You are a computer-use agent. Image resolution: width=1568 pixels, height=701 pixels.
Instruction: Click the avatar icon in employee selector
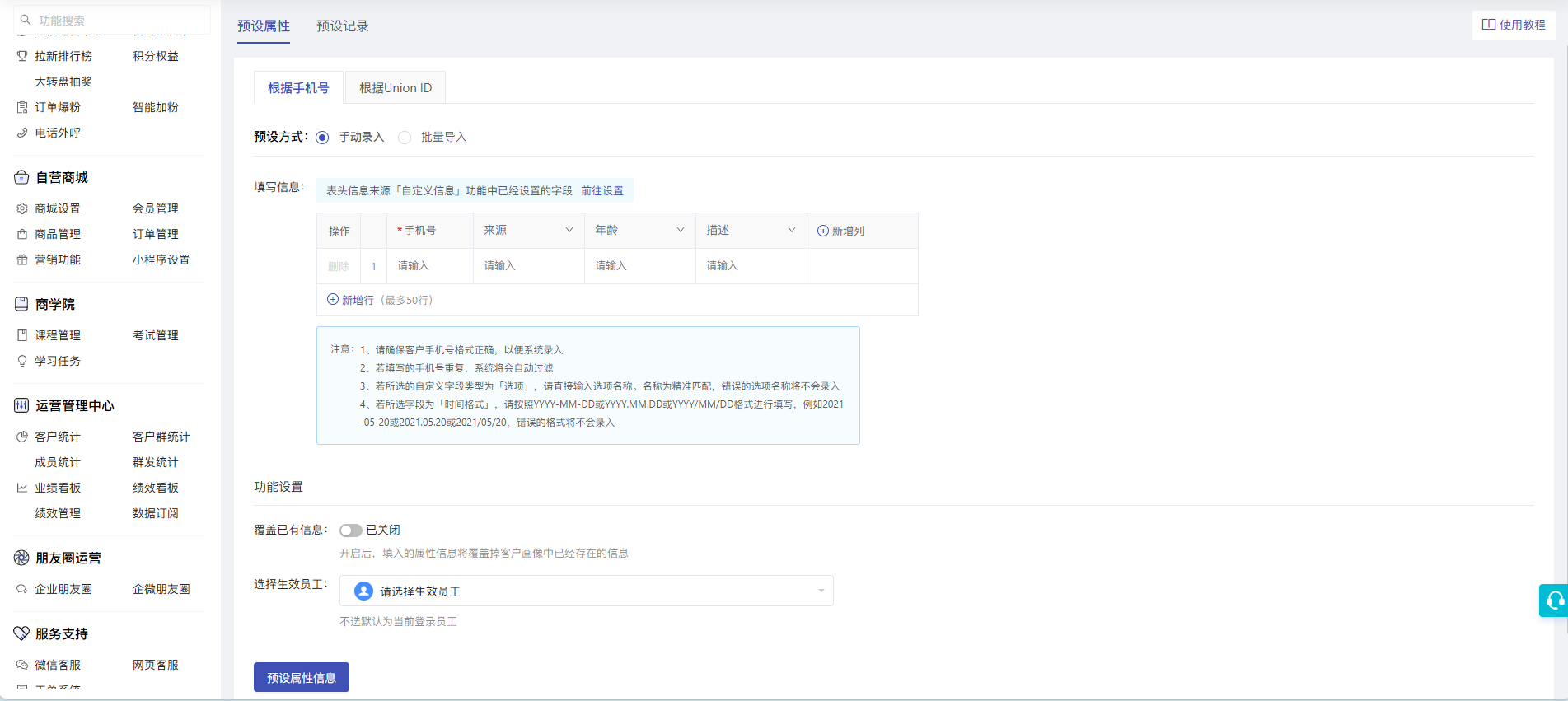[363, 591]
